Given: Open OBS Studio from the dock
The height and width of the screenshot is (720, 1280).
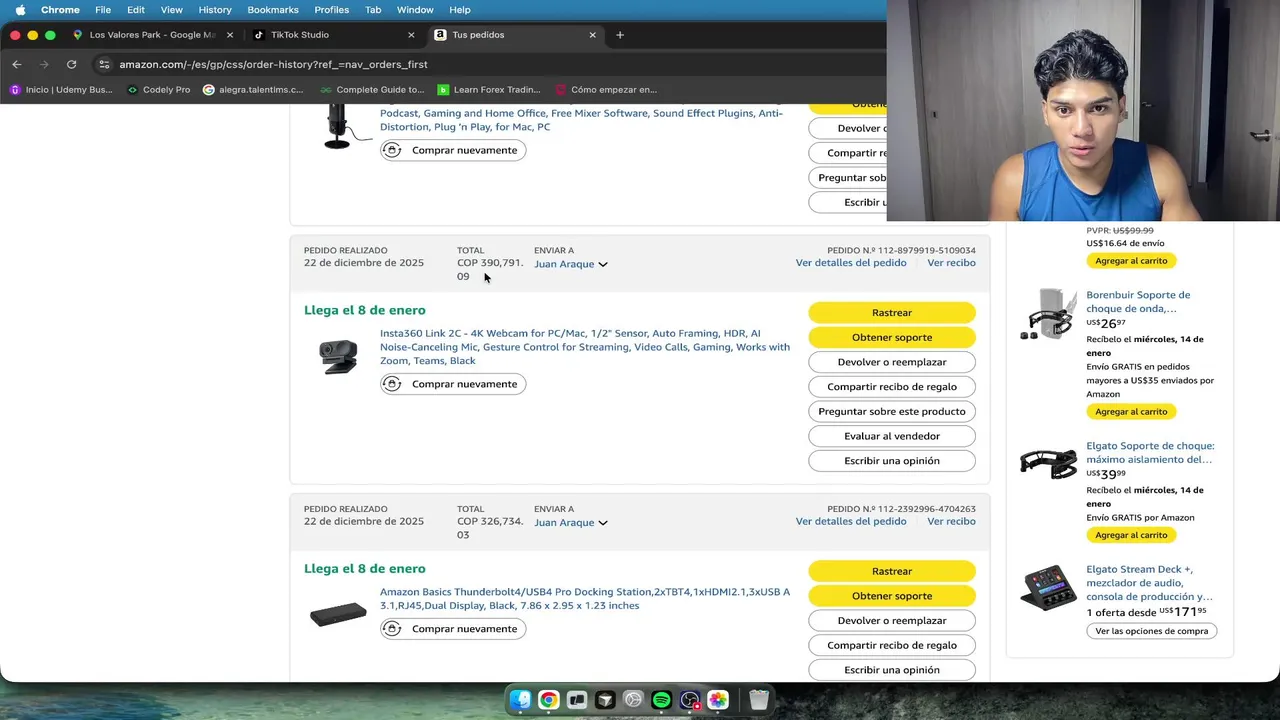Looking at the screenshot, I should click(x=690, y=700).
